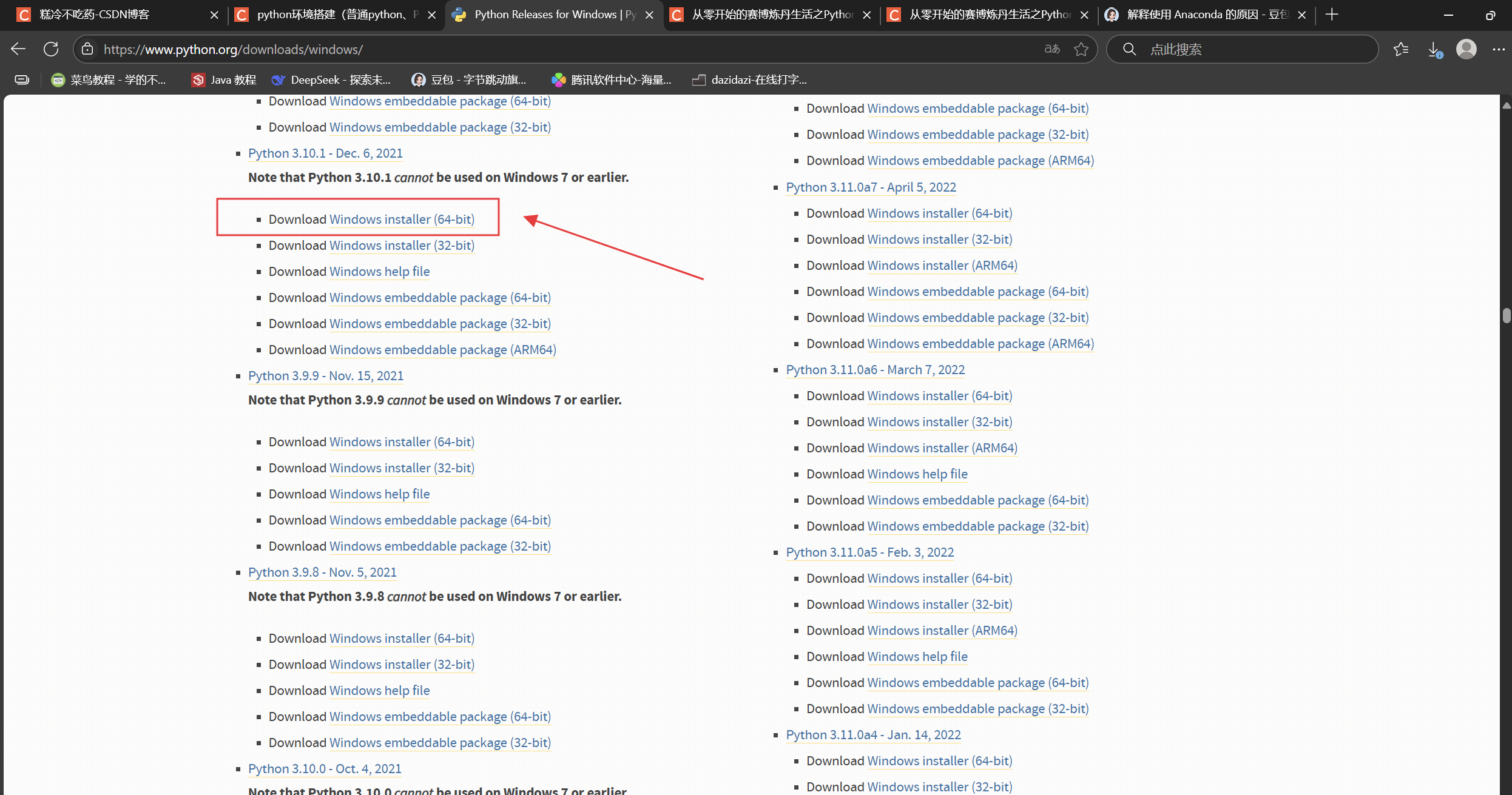Download Python 3.10.1 Windows installer (32-bit)
Image resolution: width=1512 pixels, height=795 pixels.
(402, 246)
